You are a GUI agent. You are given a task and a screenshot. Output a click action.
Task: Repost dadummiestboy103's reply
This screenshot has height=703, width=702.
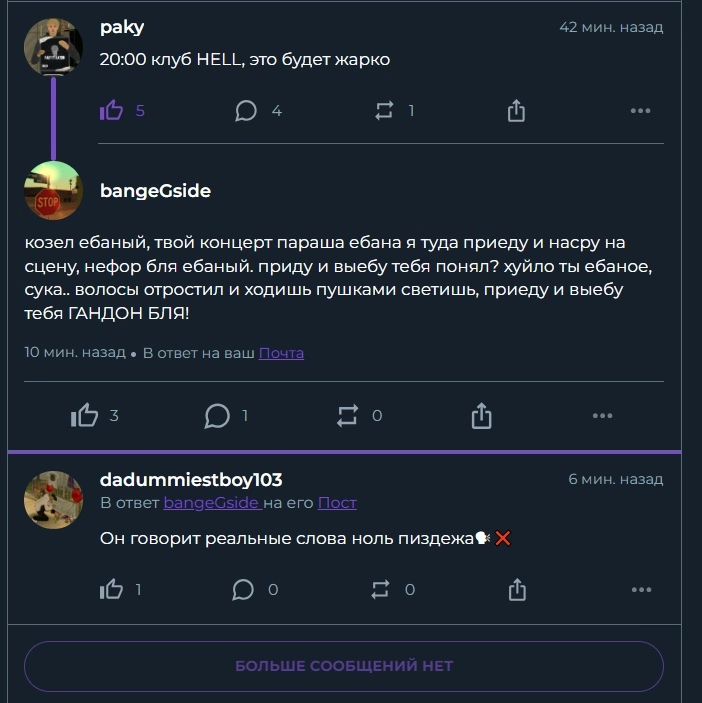point(381,590)
